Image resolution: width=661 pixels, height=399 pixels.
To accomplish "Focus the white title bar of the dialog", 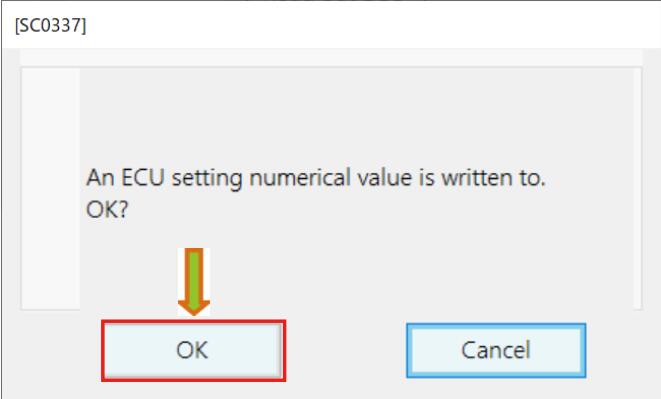I will [x=330, y=25].
